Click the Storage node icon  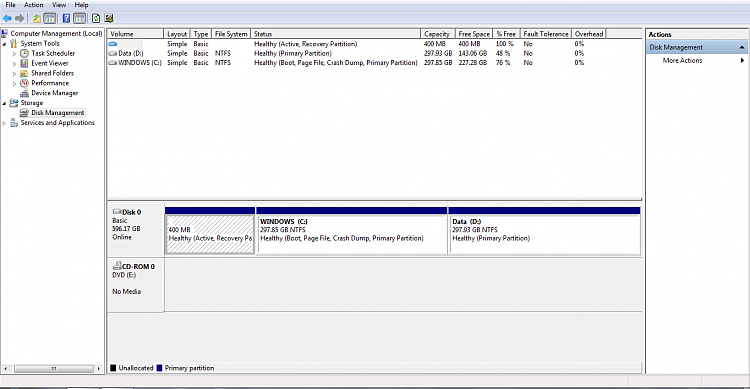(x=14, y=103)
